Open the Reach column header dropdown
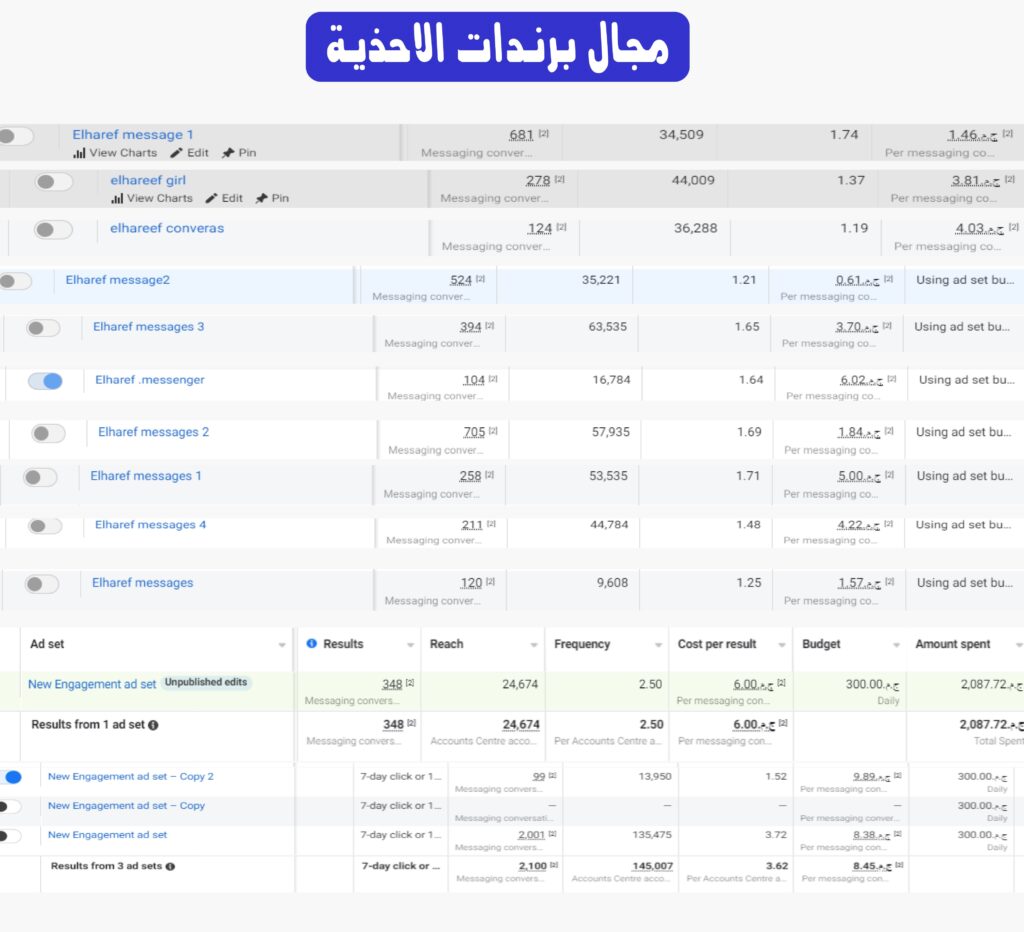This screenshot has width=1024, height=932. click(x=534, y=645)
